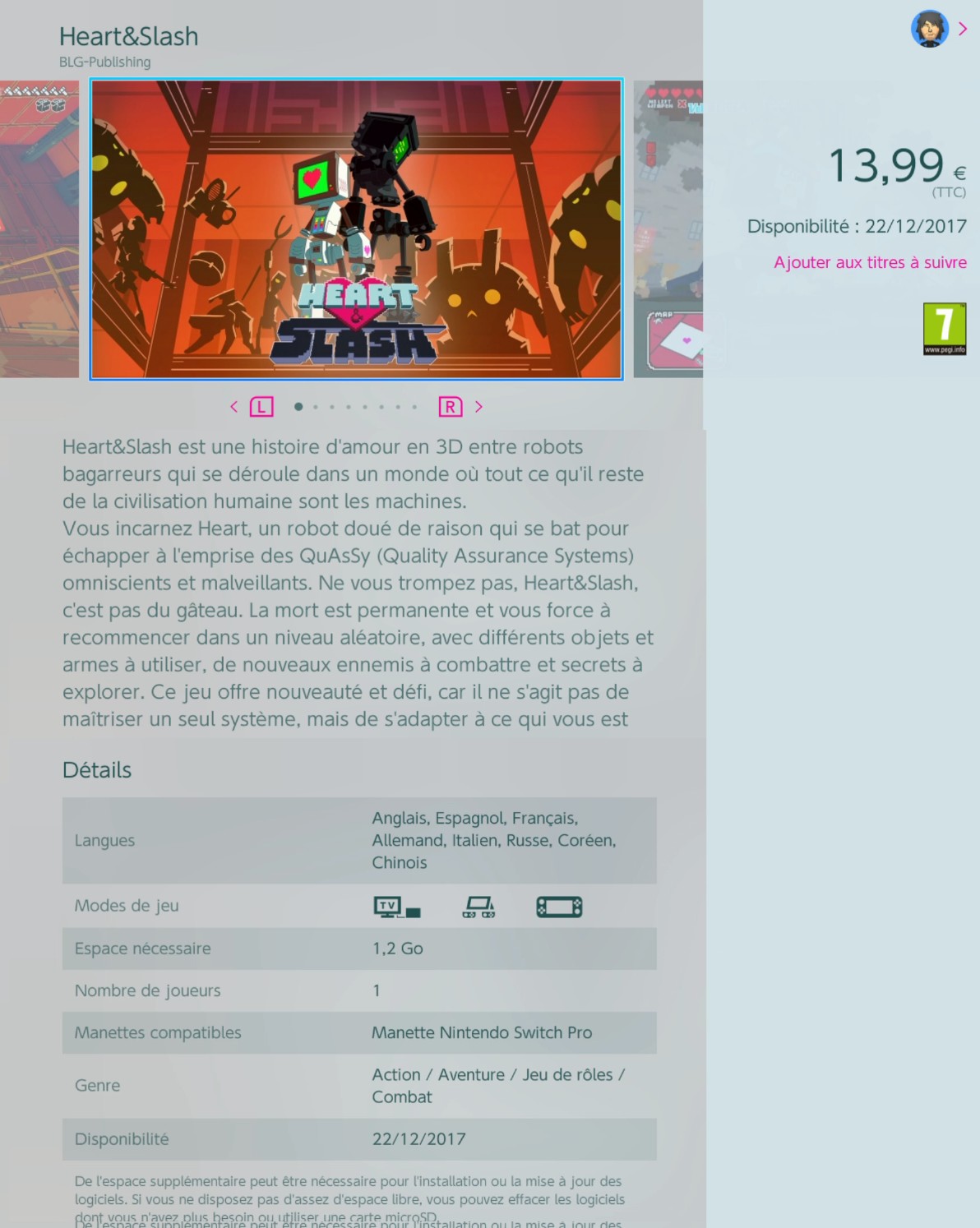Advance carousel with right arrow chevron
The width and height of the screenshot is (980, 1228).
[478, 407]
